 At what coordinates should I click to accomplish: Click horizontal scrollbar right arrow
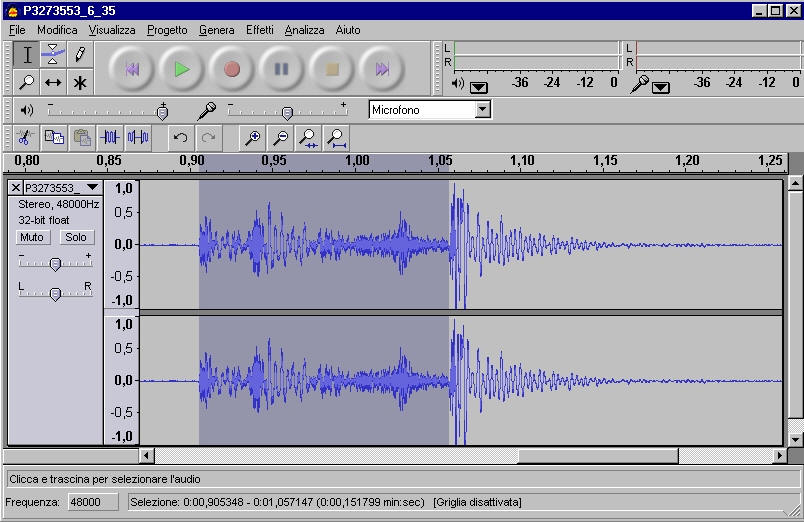[x=779, y=455]
